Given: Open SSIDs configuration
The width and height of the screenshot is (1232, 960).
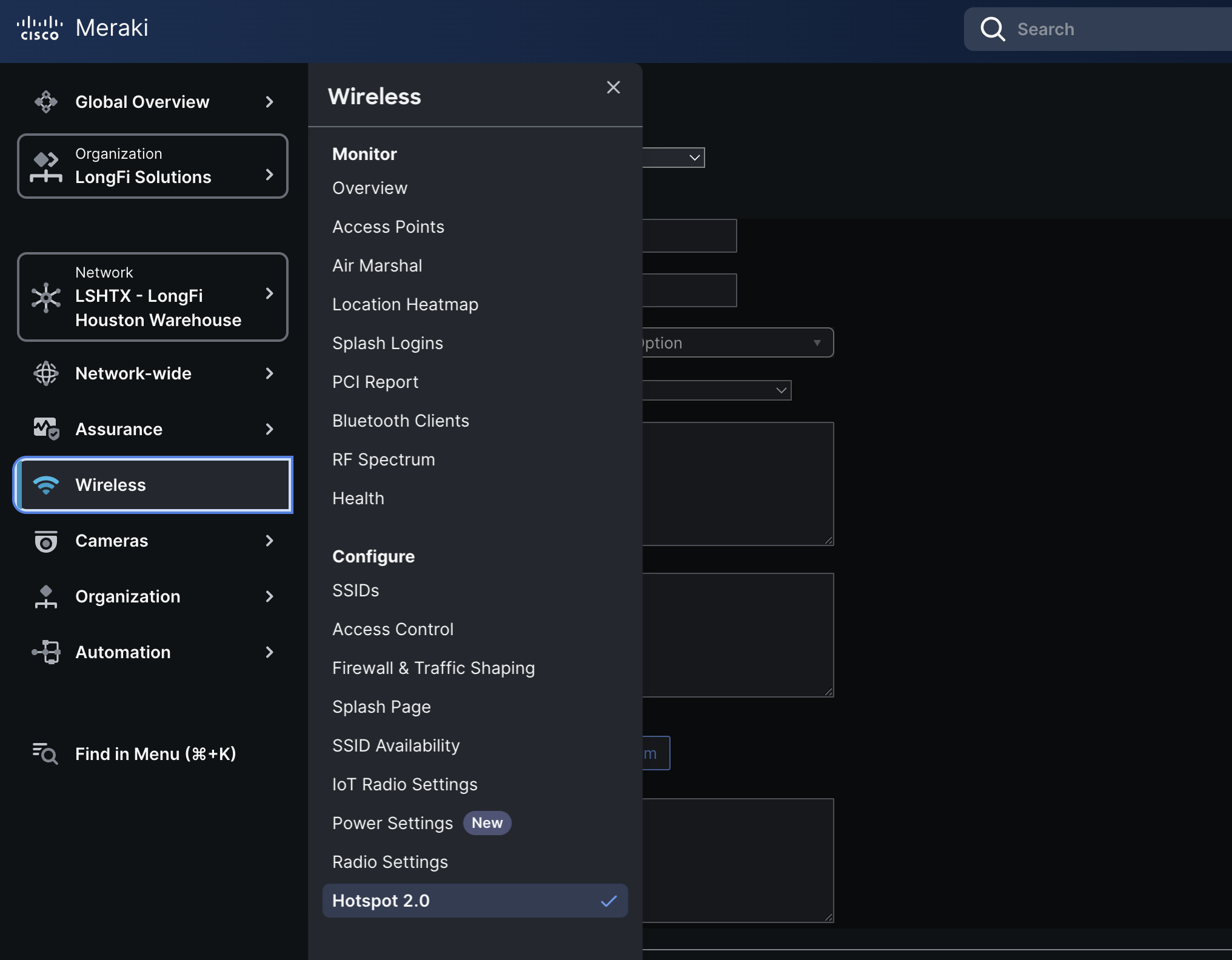Looking at the screenshot, I should click(x=356, y=590).
